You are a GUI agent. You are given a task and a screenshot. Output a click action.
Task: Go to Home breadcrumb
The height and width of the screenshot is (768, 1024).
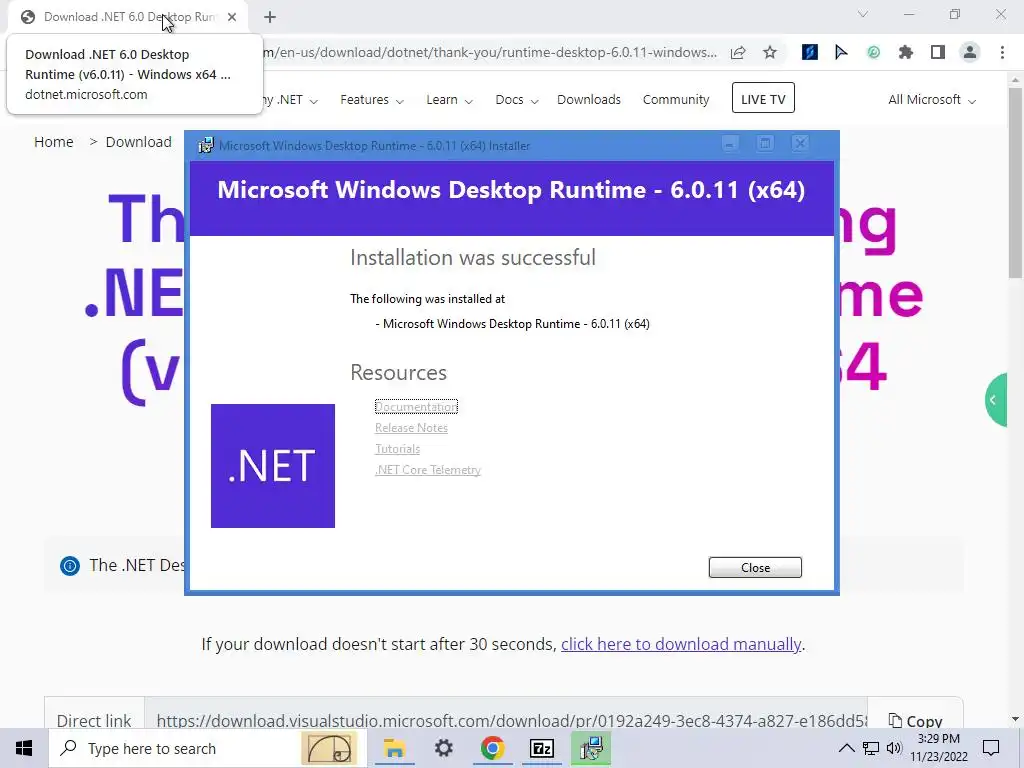tap(54, 142)
